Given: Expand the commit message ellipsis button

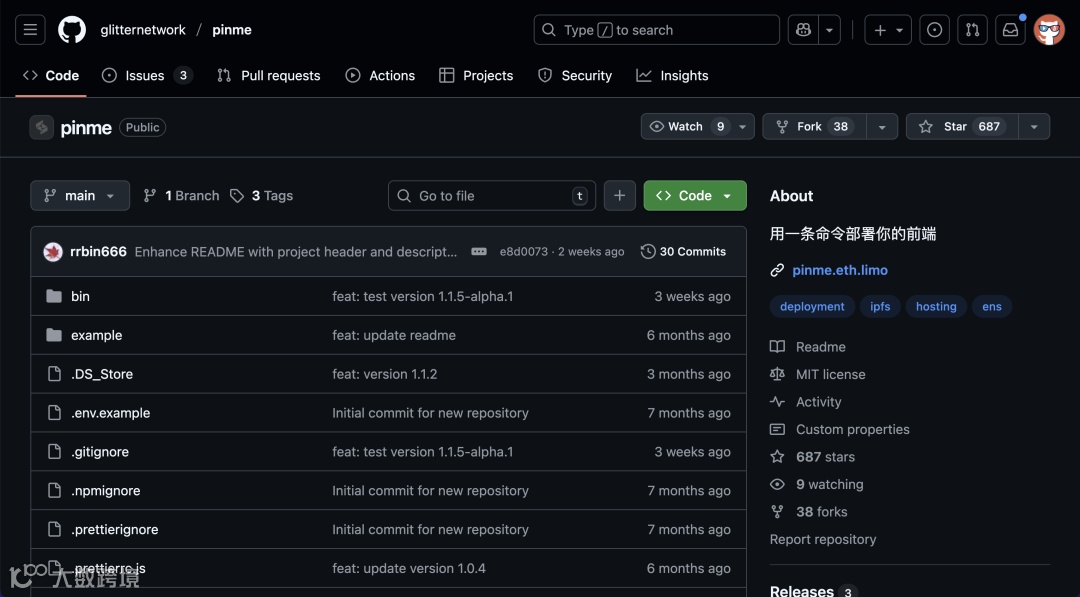Looking at the screenshot, I should point(479,251).
